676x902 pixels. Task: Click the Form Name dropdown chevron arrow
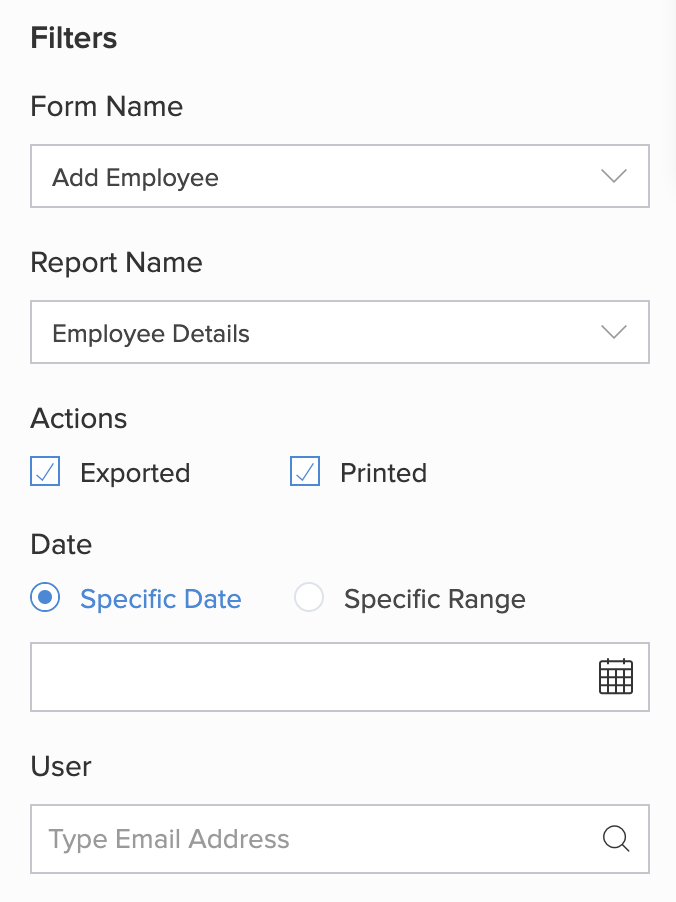click(x=613, y=176)
